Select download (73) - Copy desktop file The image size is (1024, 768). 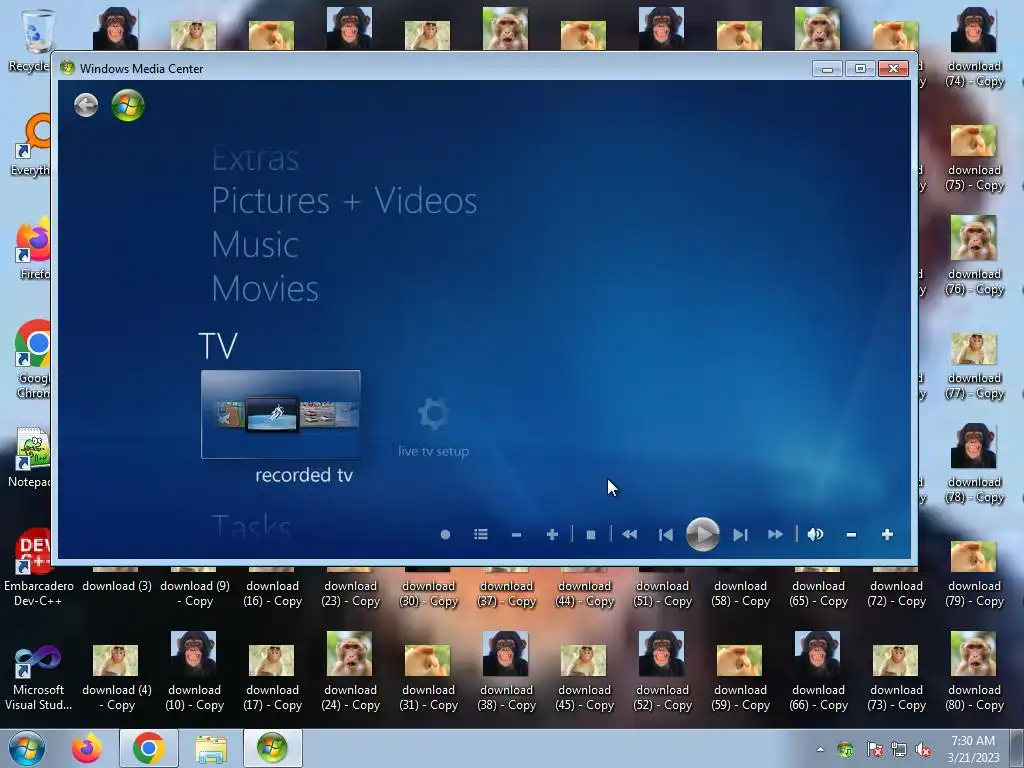click(x=896, y=678)
